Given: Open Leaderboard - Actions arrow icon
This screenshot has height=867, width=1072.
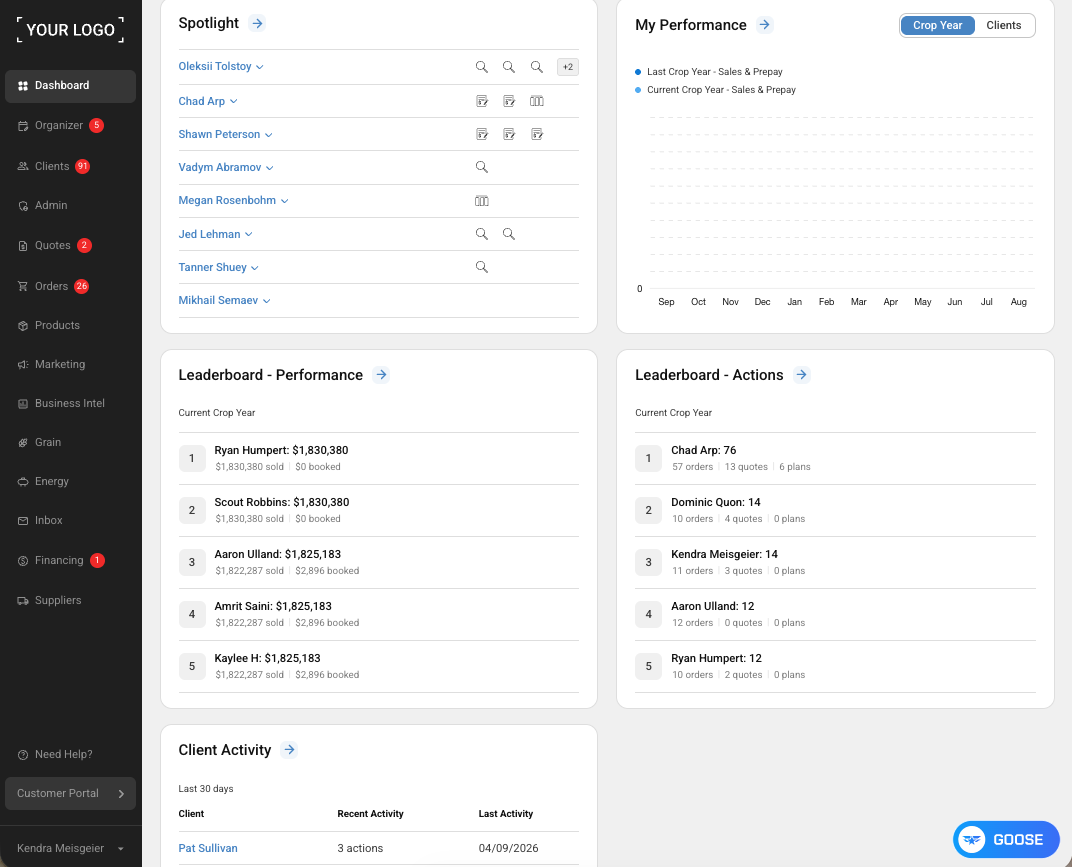Looking at the screenshot, I should click(801, 375).
